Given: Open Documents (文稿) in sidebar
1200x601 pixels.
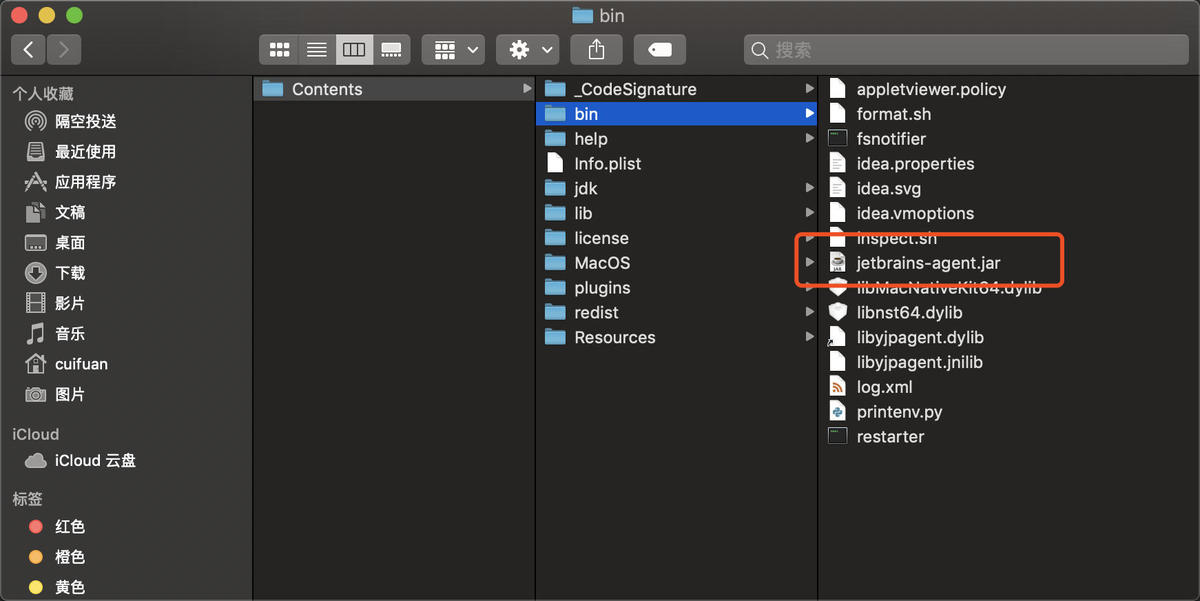Looking at the screenshot, I should pyautogui.click(x=56, y=212).
